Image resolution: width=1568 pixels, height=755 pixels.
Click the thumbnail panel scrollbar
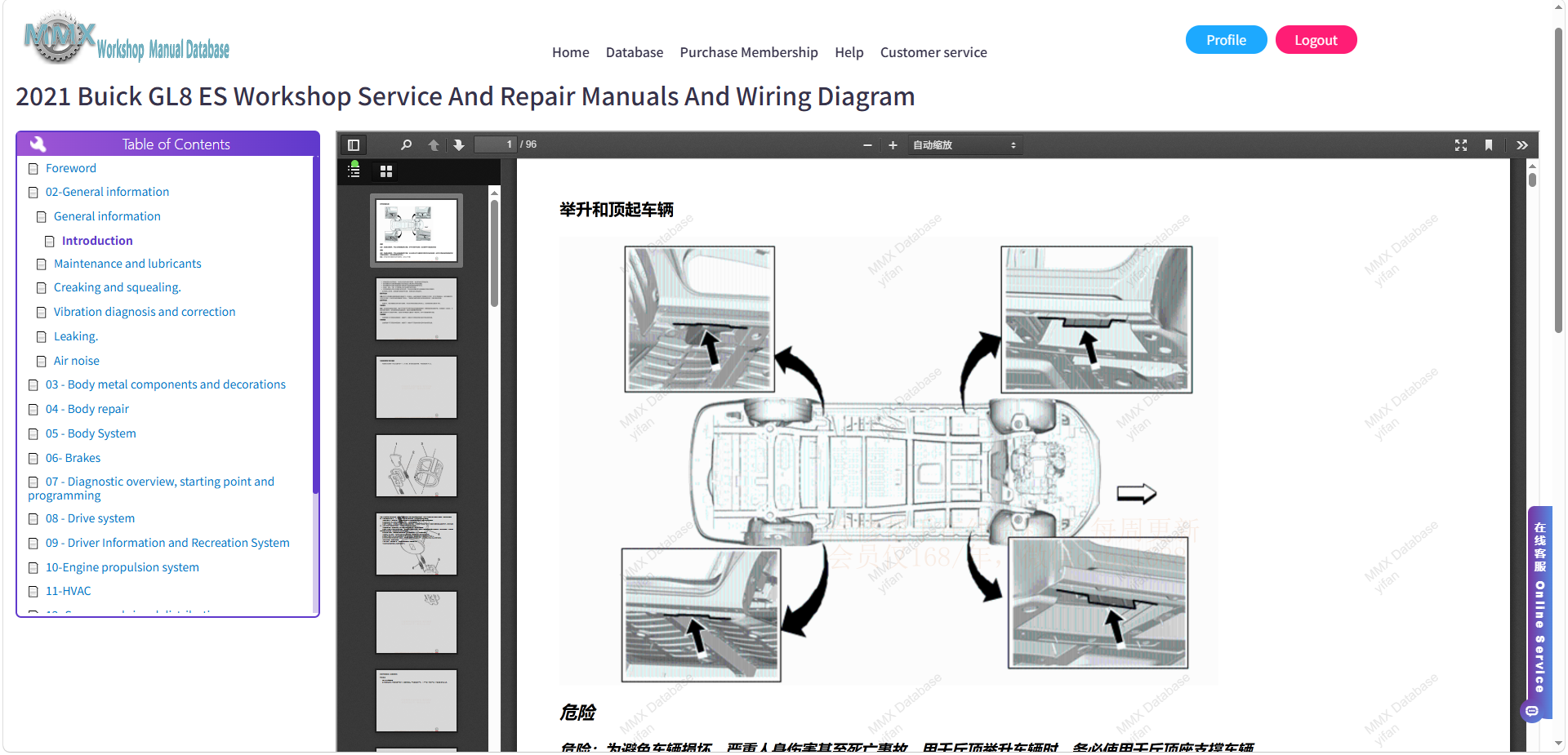(x=494, y=254)
